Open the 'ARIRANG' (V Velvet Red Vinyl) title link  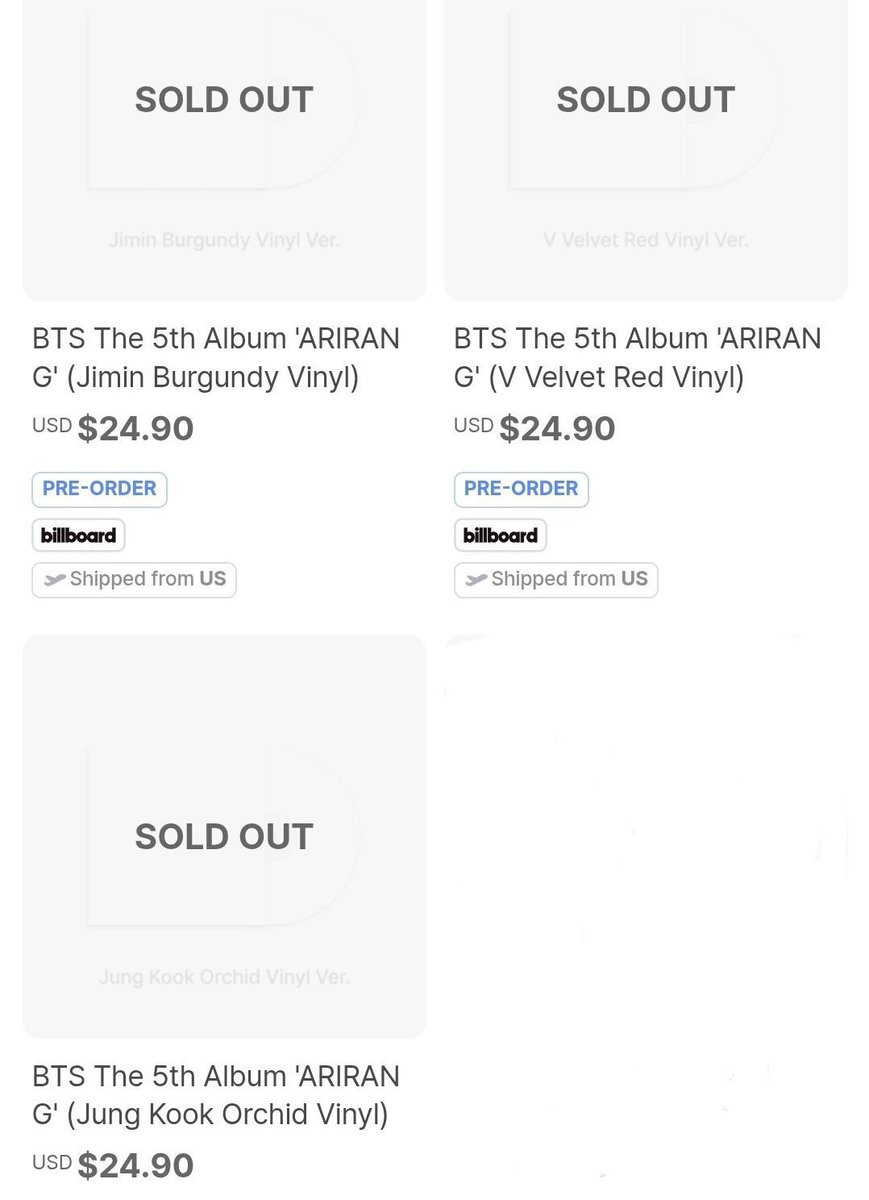pyautogui.click(x=638, y=358)
